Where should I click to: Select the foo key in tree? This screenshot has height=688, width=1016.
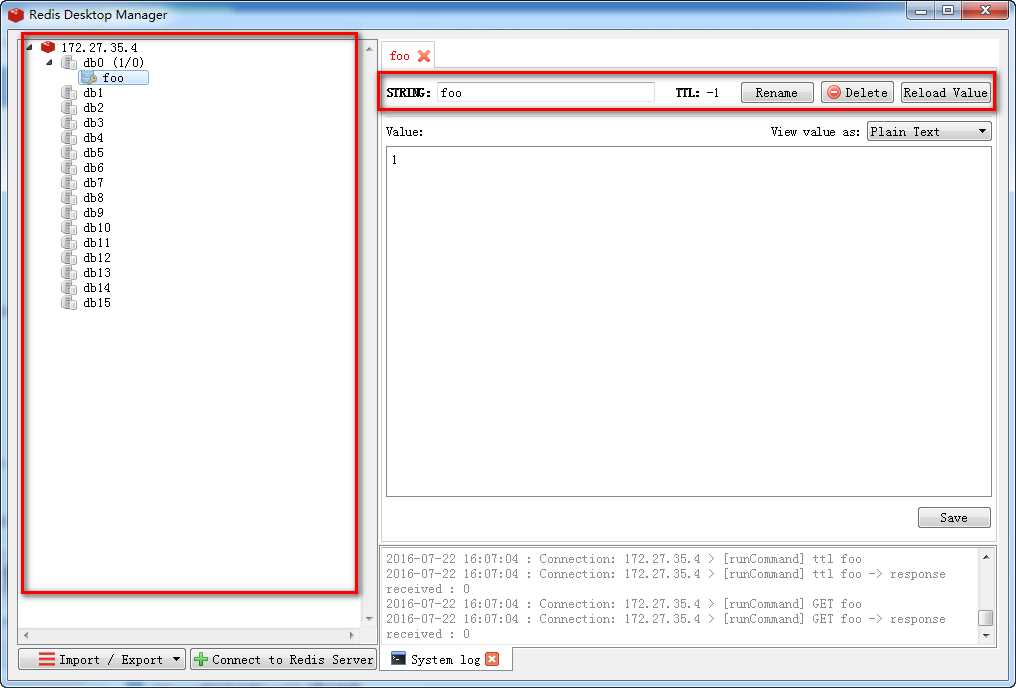click(113, 78)
